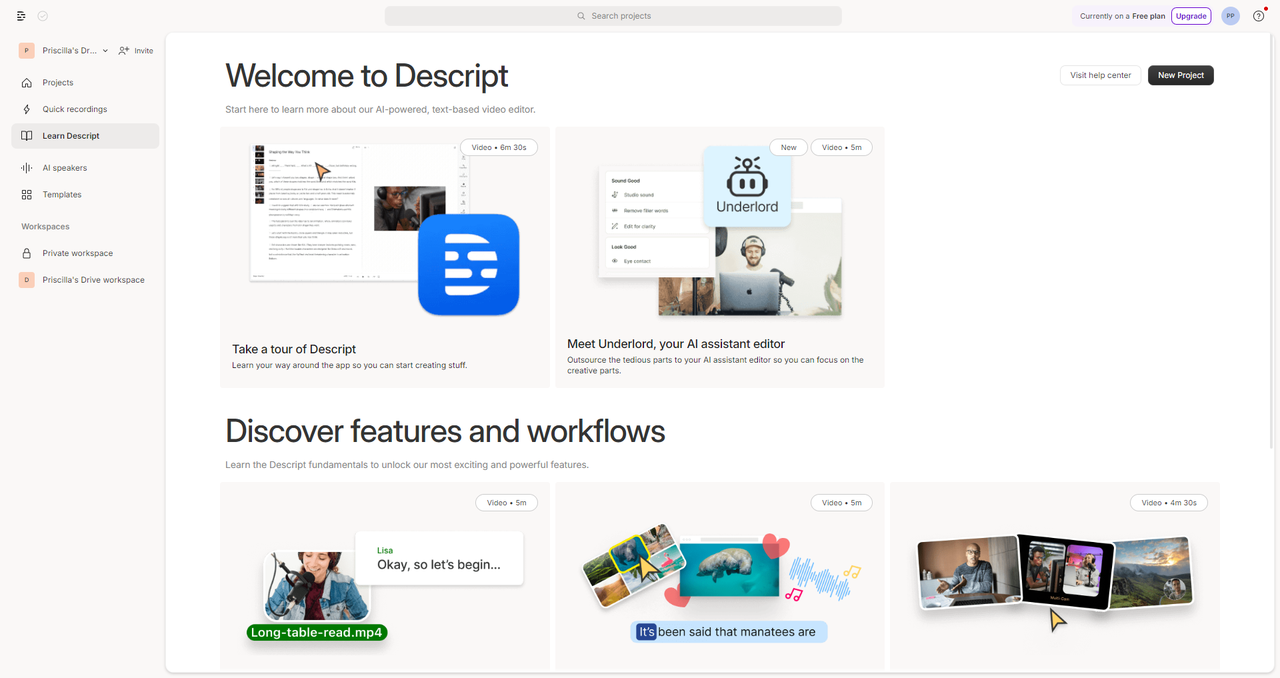Click 'Take a tour of Descript' title

coord(294,349)
